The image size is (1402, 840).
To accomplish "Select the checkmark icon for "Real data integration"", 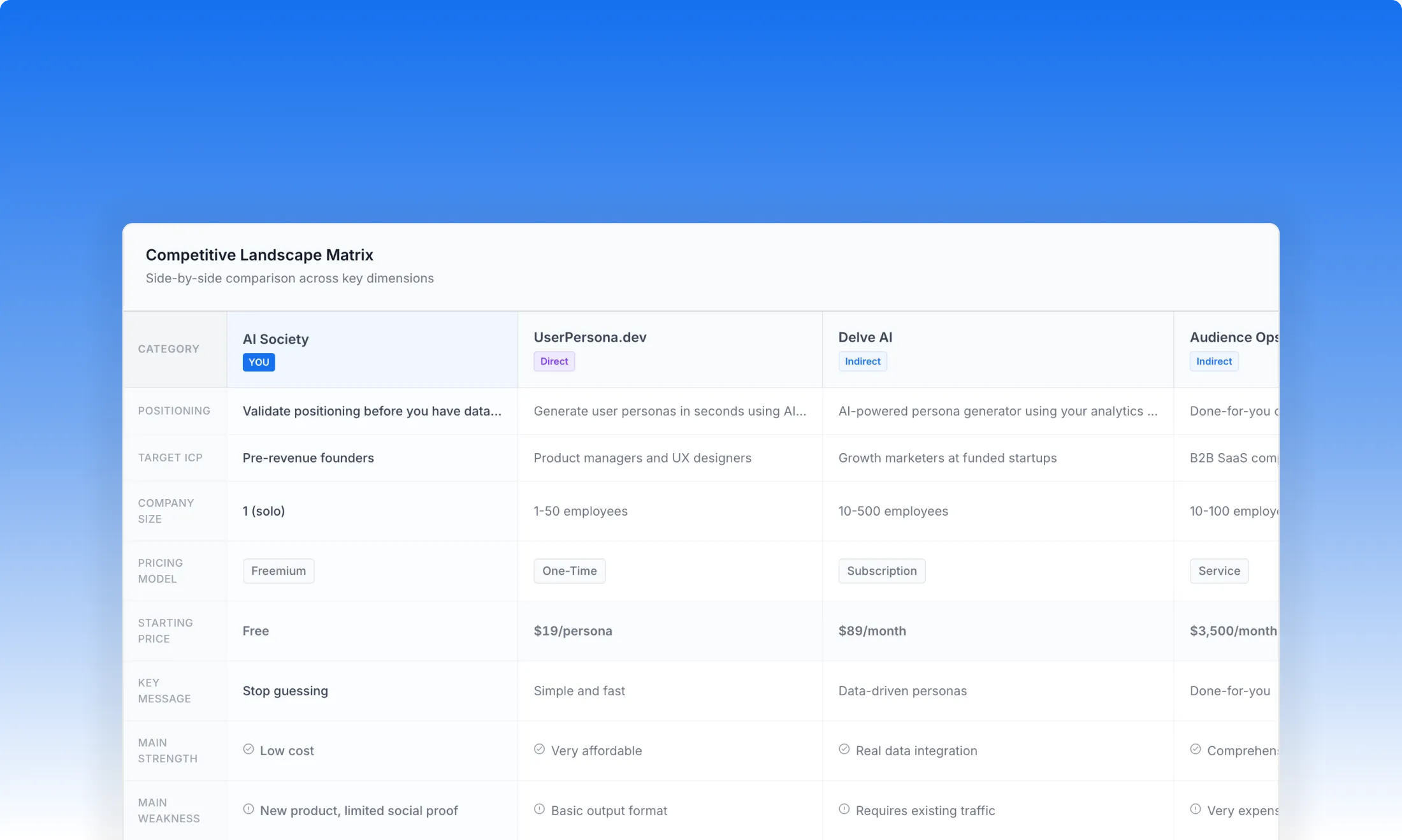I will click(x=844, y=749).
